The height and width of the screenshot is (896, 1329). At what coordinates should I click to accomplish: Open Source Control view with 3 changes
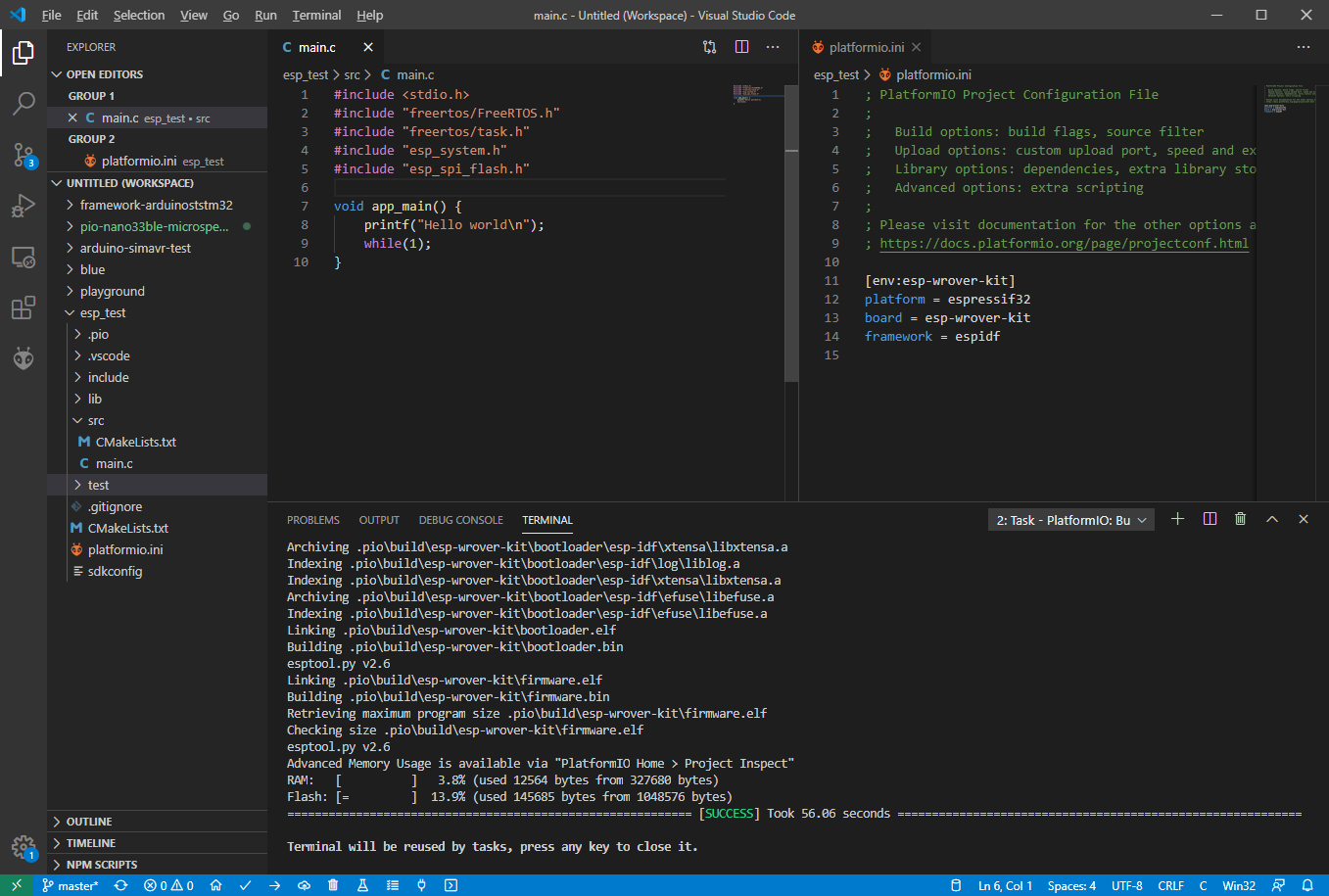click(24, 155)
